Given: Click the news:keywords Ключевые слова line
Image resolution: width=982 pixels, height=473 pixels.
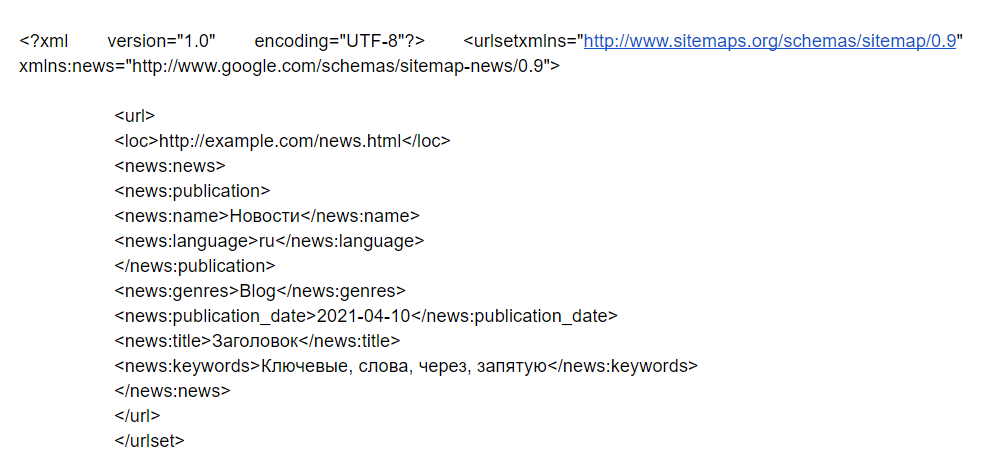Looking at the screenshot, I should [406, 366].
